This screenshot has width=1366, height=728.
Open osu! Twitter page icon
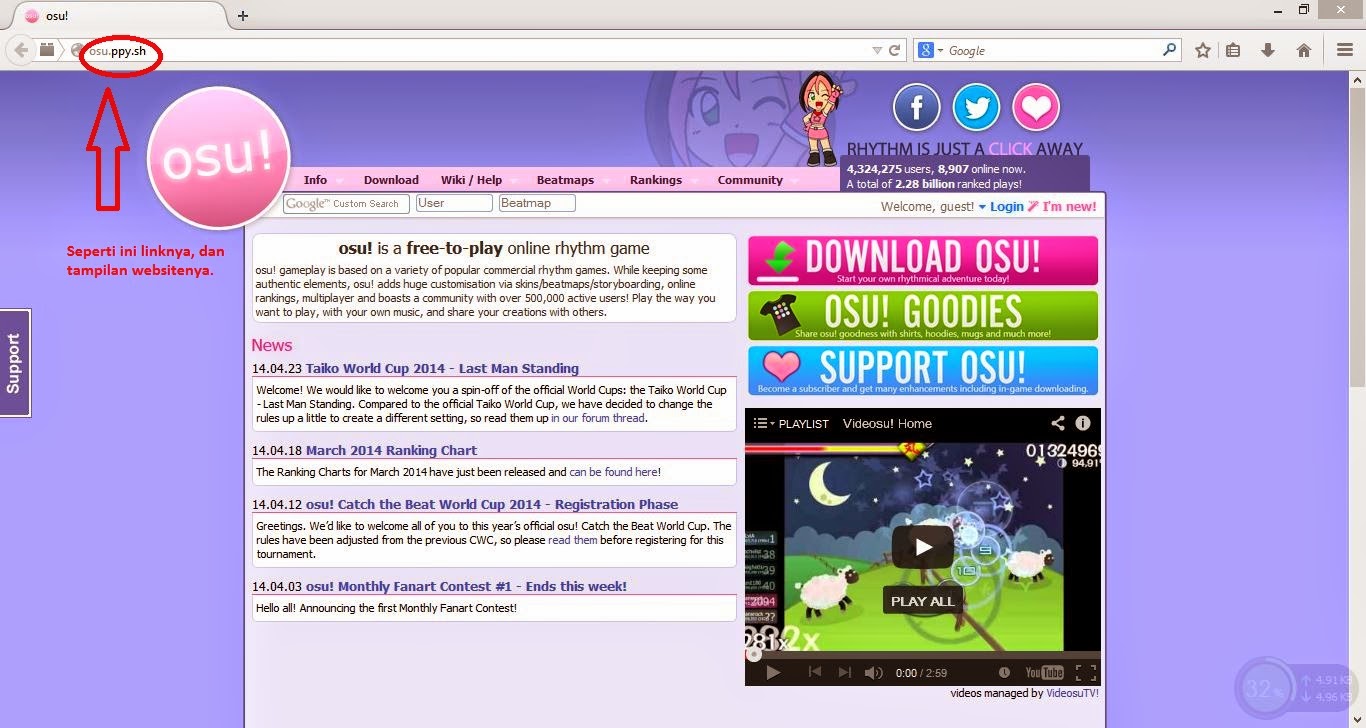tap(977, 107)
